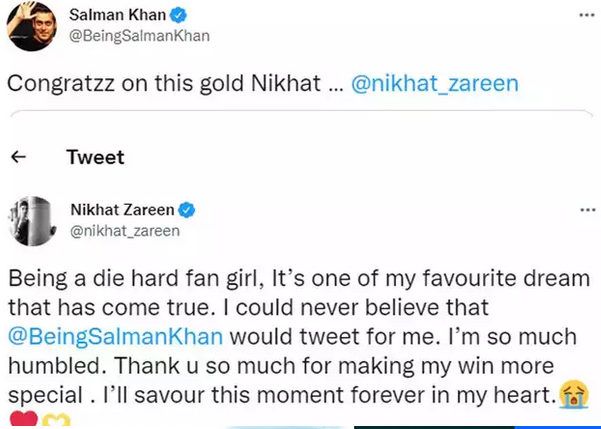This screenshot has width=601, height=429.
Task: Open more options on Nikhat Zareen's tweet
Action: pos(584,210)
